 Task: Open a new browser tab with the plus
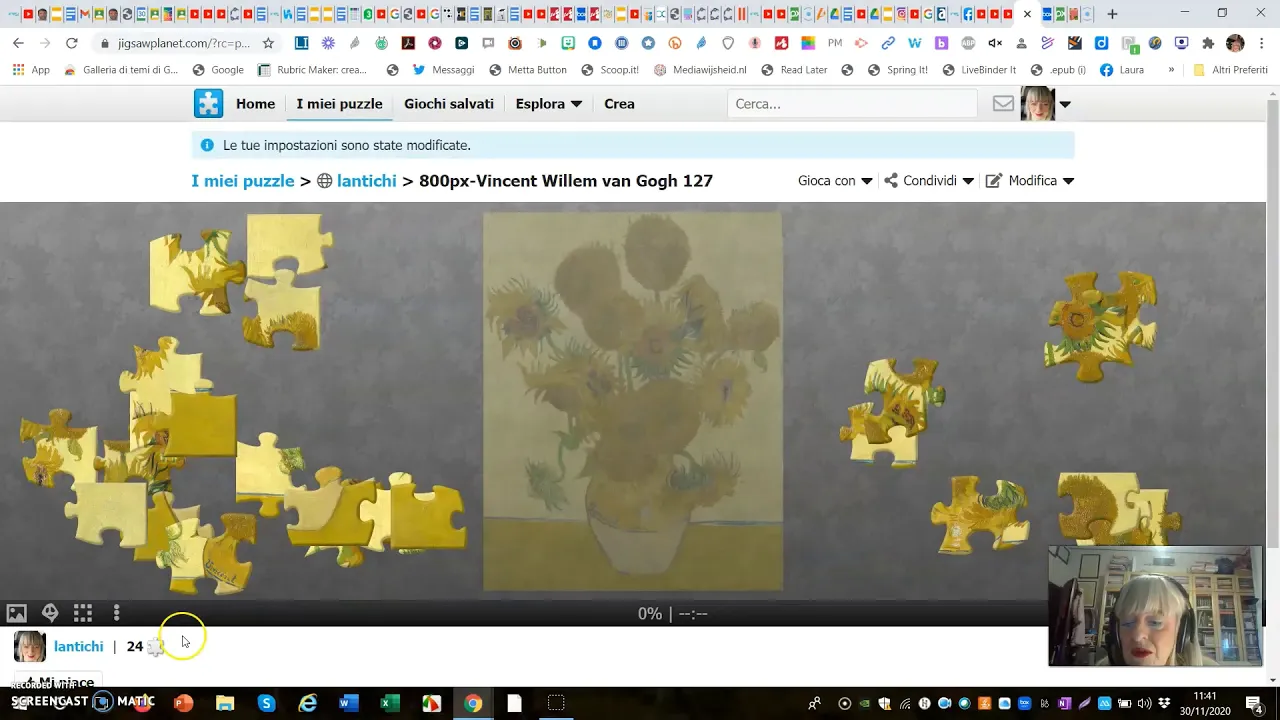coord(1112,14)
